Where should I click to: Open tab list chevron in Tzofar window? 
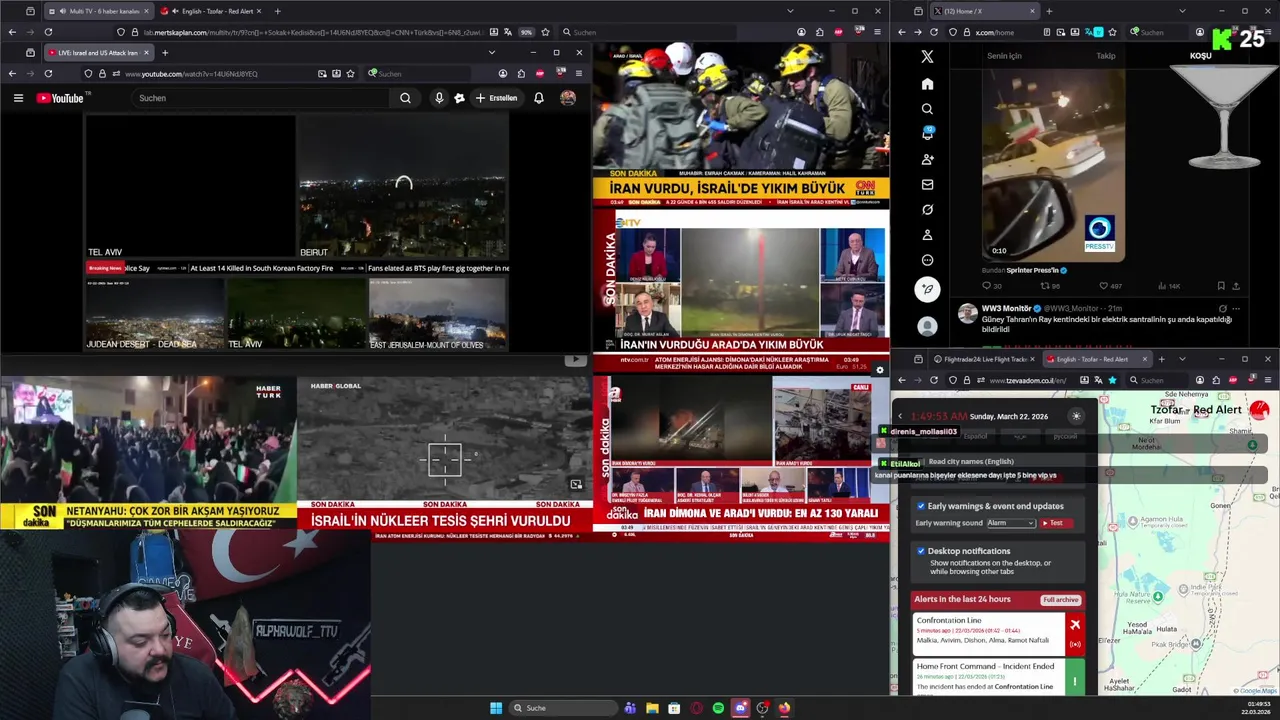1182,359
